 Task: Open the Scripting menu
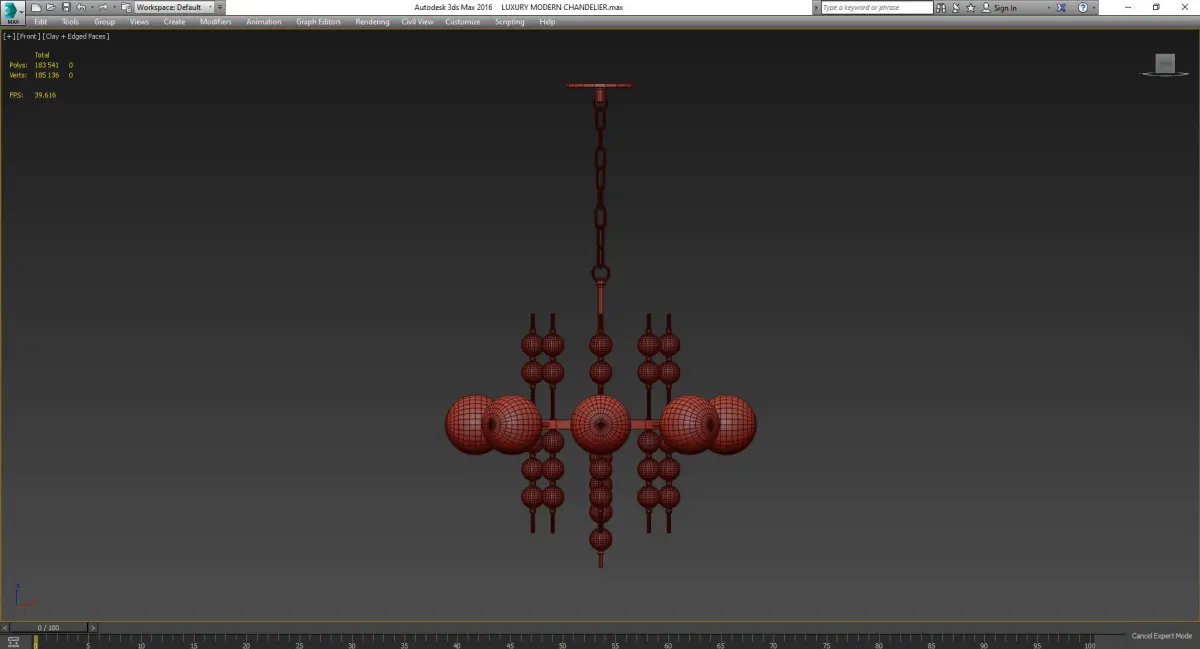click(x=509, y=21)
